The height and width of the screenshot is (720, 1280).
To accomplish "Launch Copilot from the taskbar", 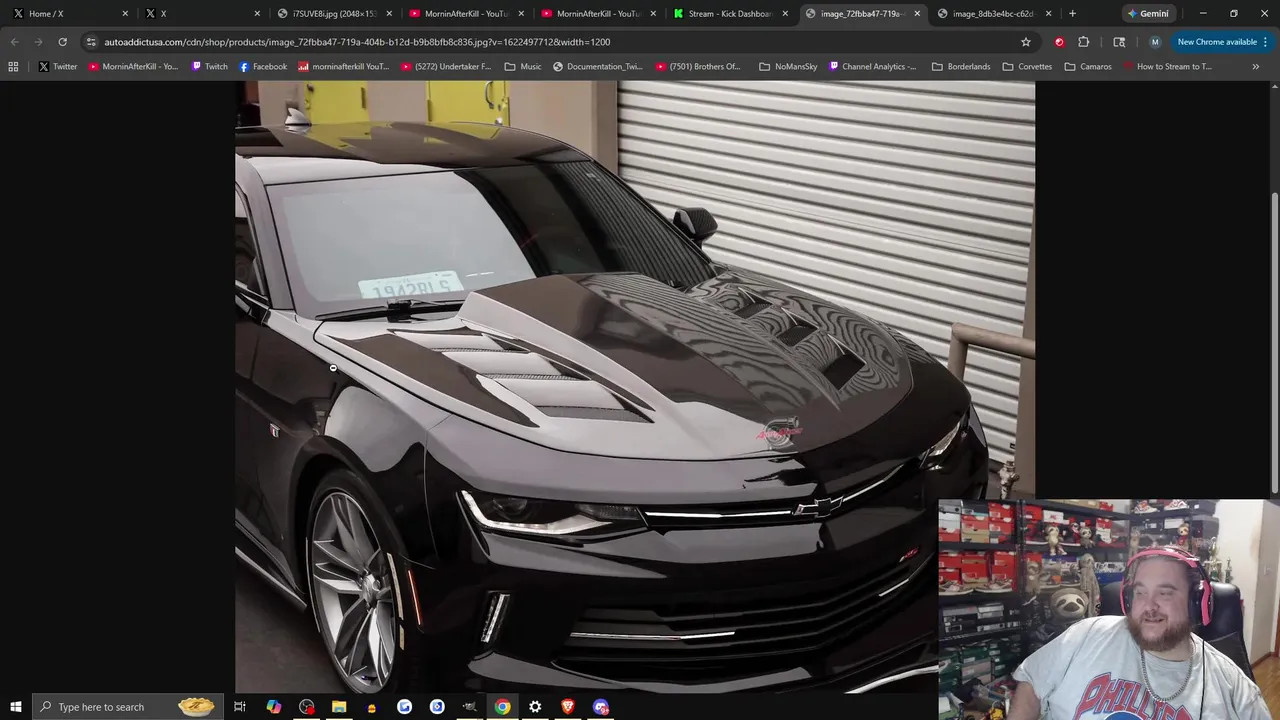I will (x=274, y=707).
